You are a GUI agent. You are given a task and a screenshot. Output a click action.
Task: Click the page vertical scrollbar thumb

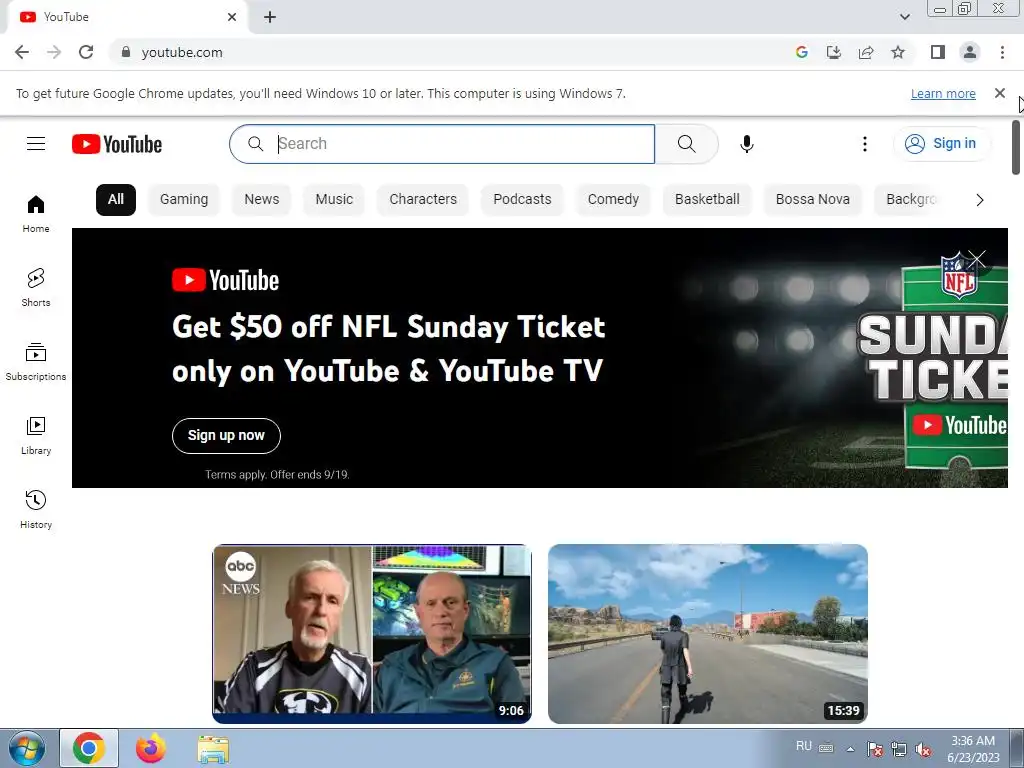point(1016,147)
